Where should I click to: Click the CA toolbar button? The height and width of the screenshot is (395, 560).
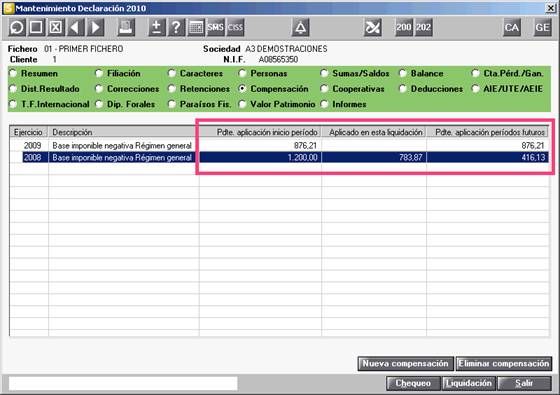coord(512,28)
